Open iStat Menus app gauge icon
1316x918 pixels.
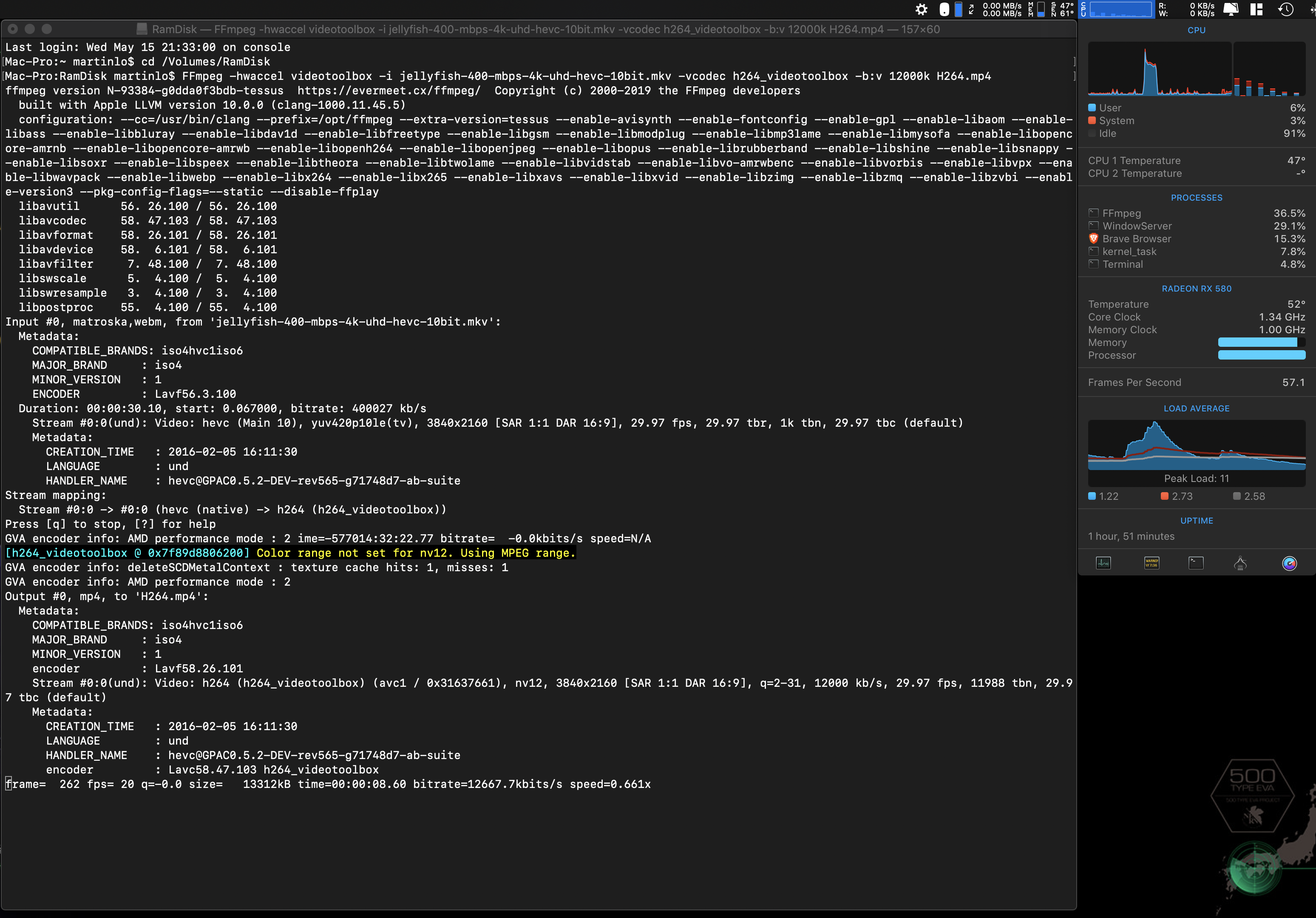tap(1289, 563)
